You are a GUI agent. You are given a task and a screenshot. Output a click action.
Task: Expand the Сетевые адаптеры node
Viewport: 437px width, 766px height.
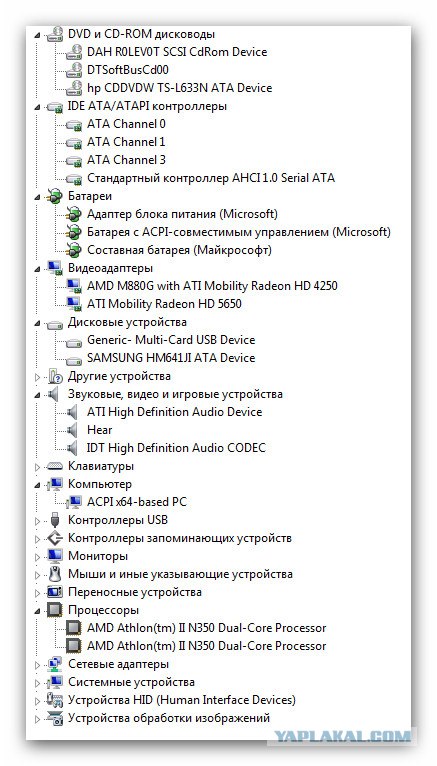click(x=38, y=665)
